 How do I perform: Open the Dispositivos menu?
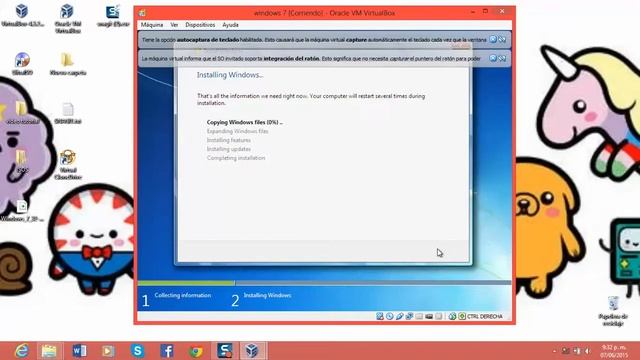(x=200, y=25)
